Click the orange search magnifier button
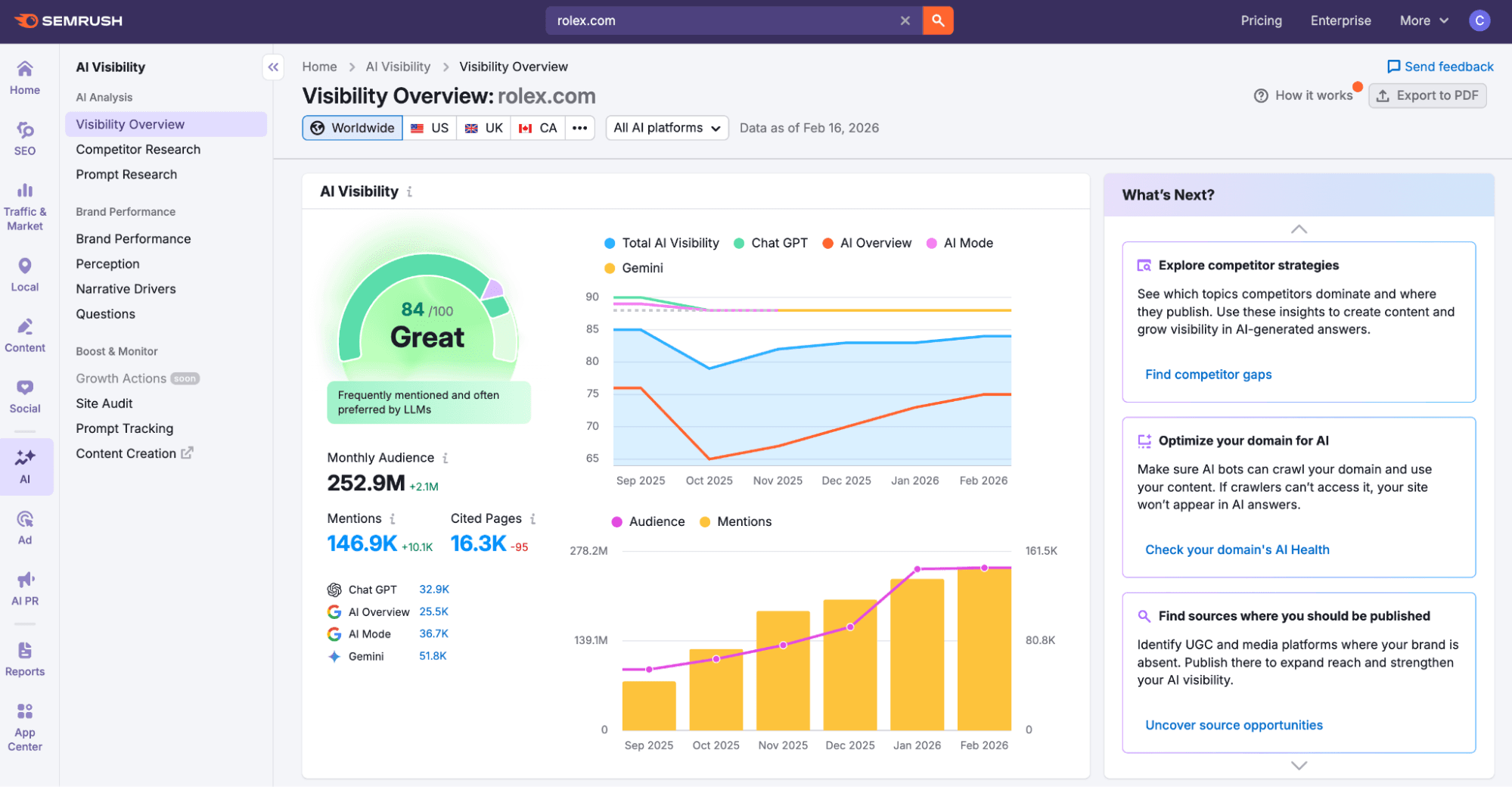The height and width of the screenshot is (787, 1512). pos(937,20)
